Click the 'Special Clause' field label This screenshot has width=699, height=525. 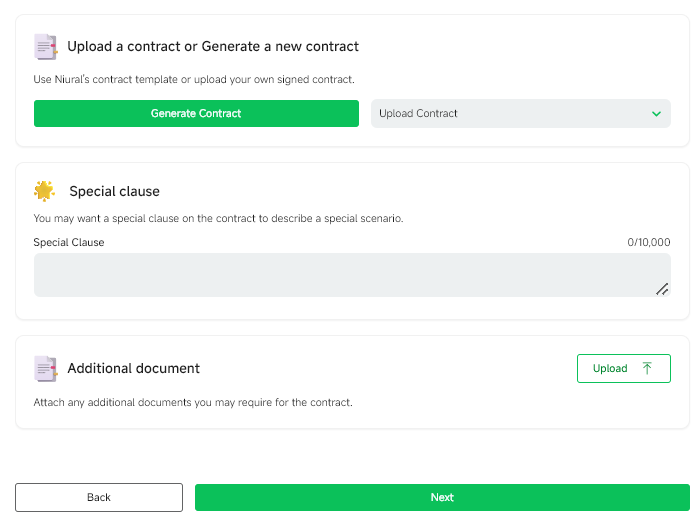click(x=69, y=242)
